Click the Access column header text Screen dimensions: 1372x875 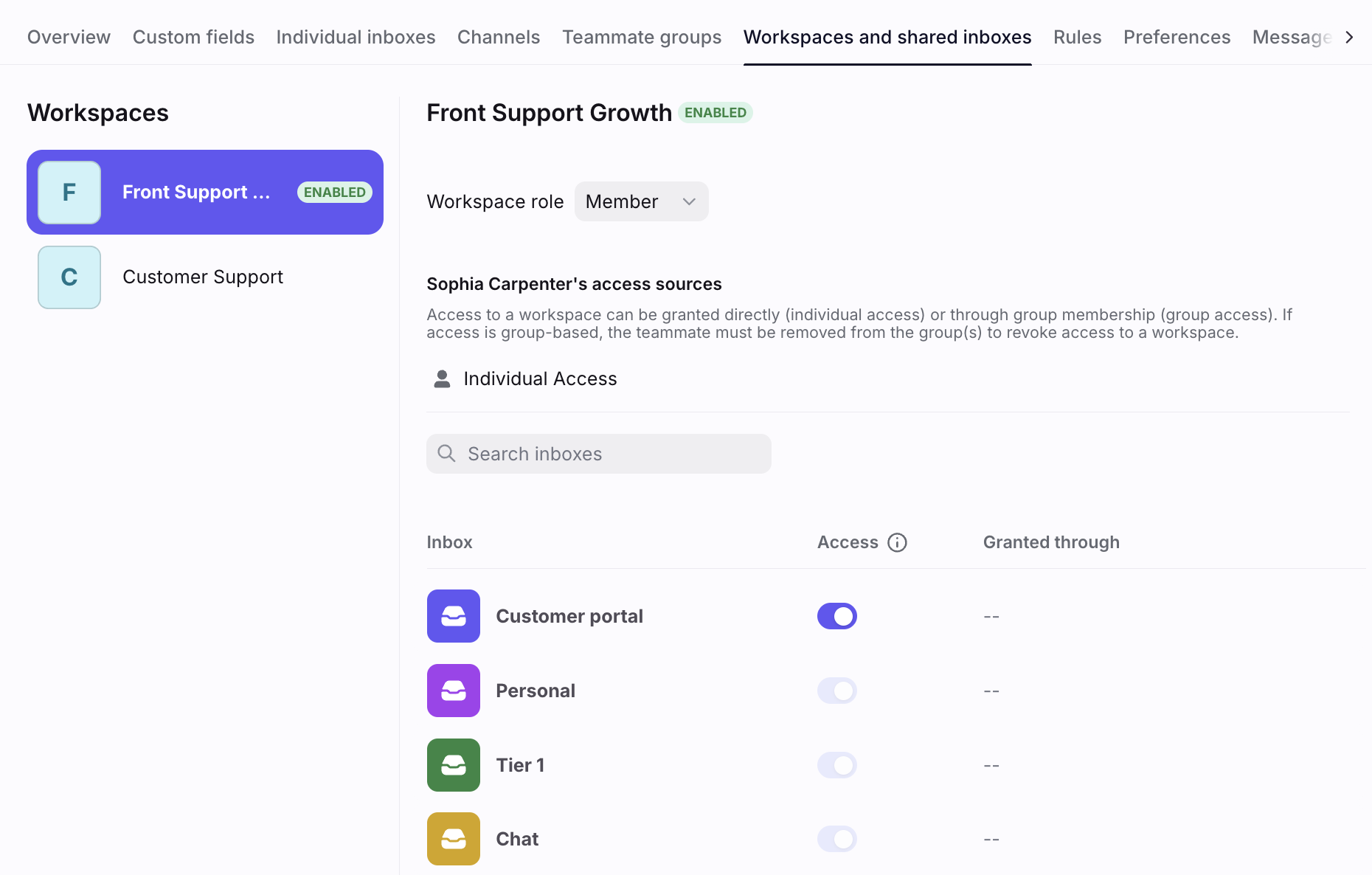point(848,542)
